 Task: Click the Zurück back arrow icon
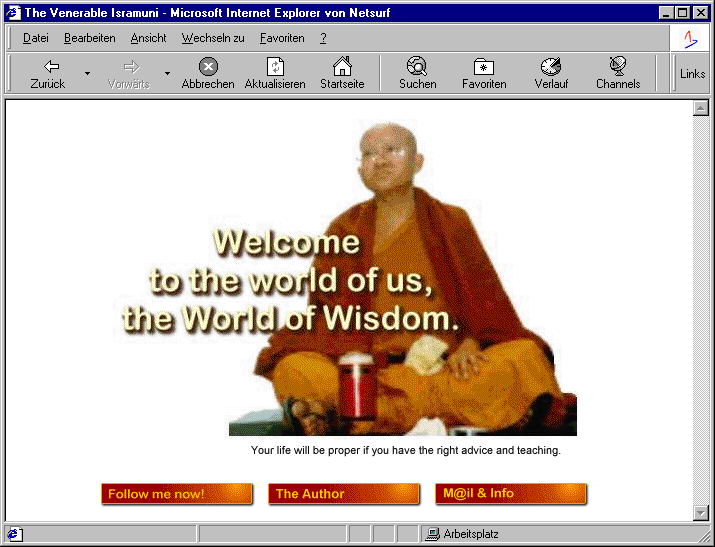(47, 67)
